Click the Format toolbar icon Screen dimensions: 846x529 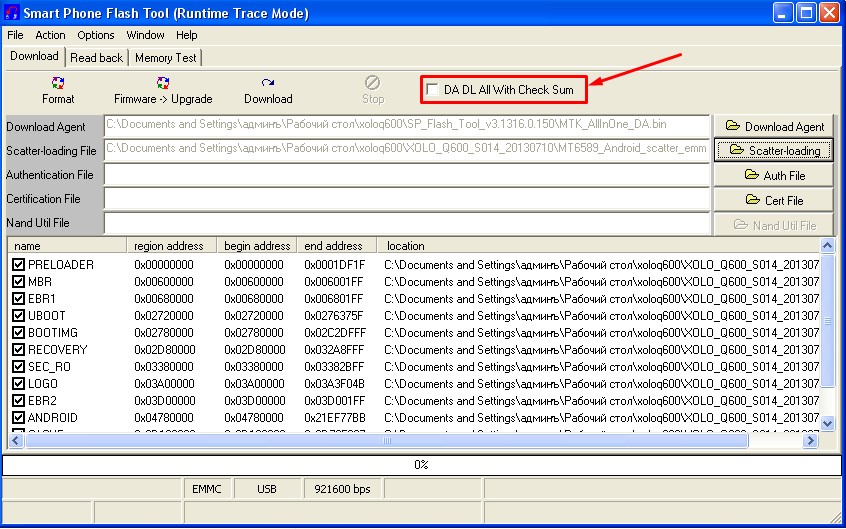pyautogui.click(x=58, y=83)
